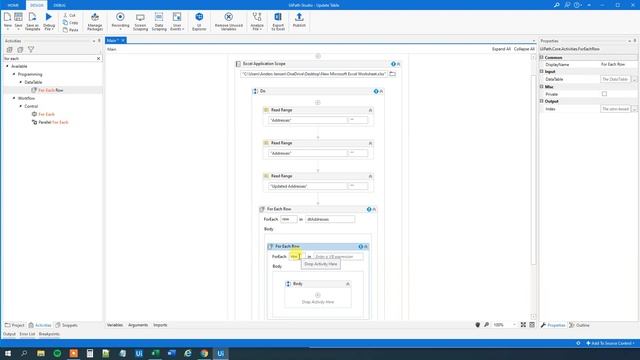Click the Save icon in ribbon
The height and width of the screenshot is (360, 640).
click(x=18, y=20)
